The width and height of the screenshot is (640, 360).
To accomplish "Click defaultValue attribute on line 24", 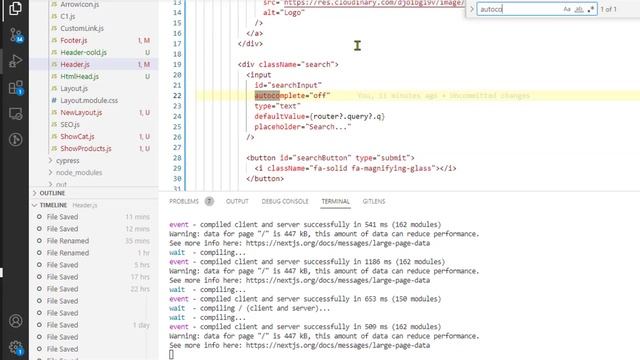I will click(x=280, y=116).
